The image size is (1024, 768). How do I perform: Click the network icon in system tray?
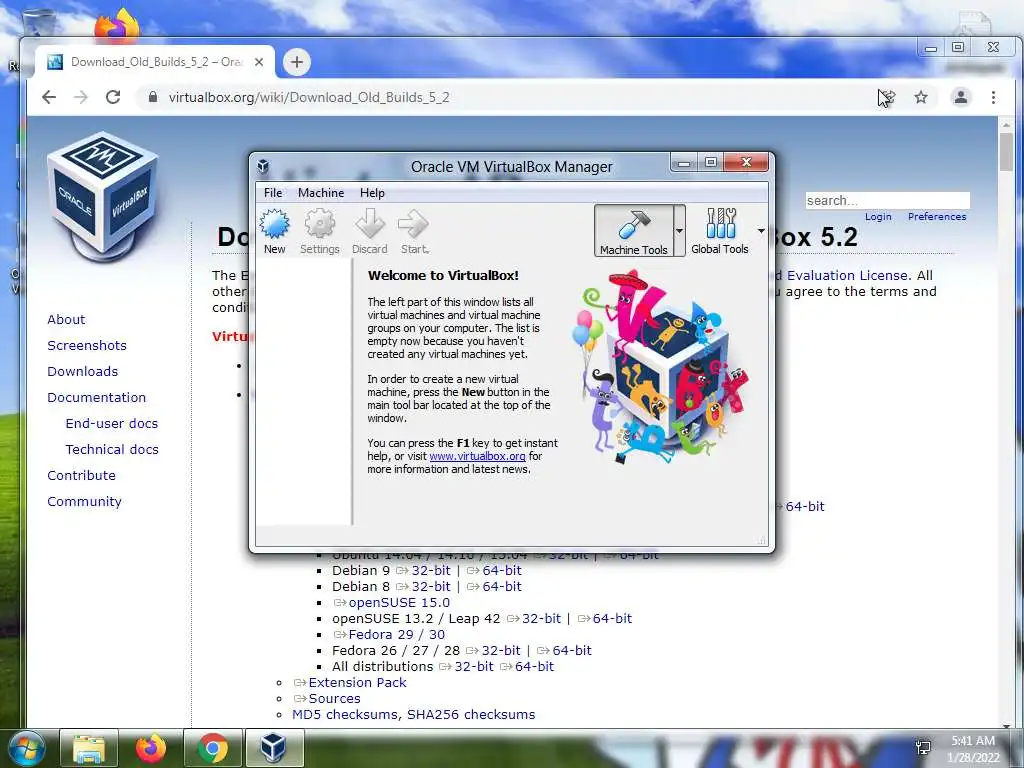(x=923, y=748)
